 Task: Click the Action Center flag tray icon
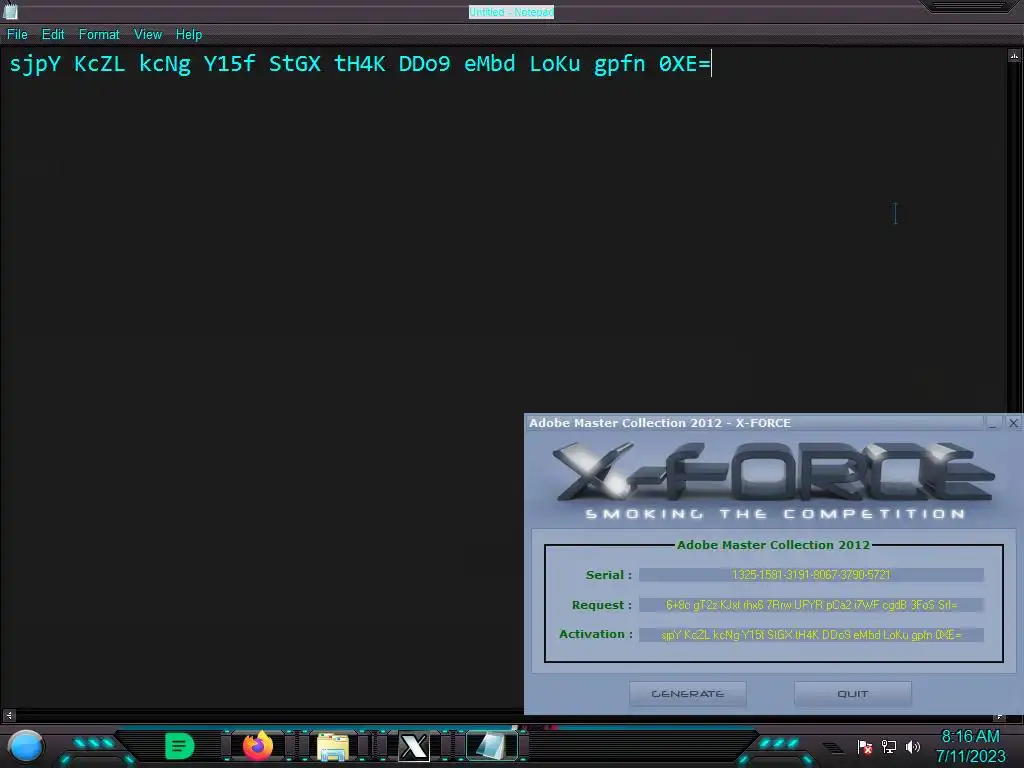[865, 746]
